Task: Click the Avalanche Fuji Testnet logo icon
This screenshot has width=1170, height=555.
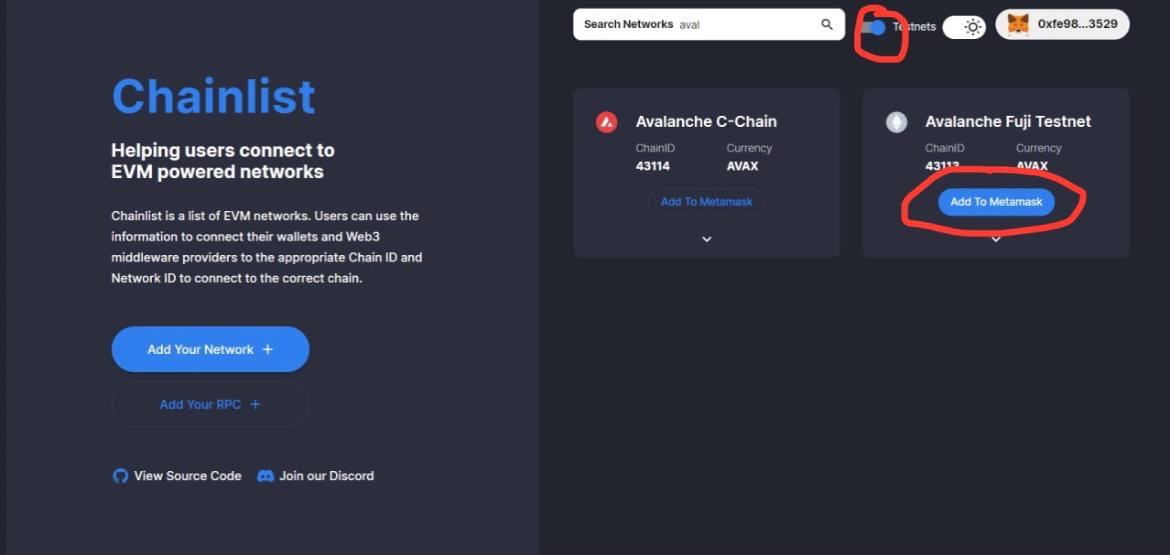Action: coord(896,122)
